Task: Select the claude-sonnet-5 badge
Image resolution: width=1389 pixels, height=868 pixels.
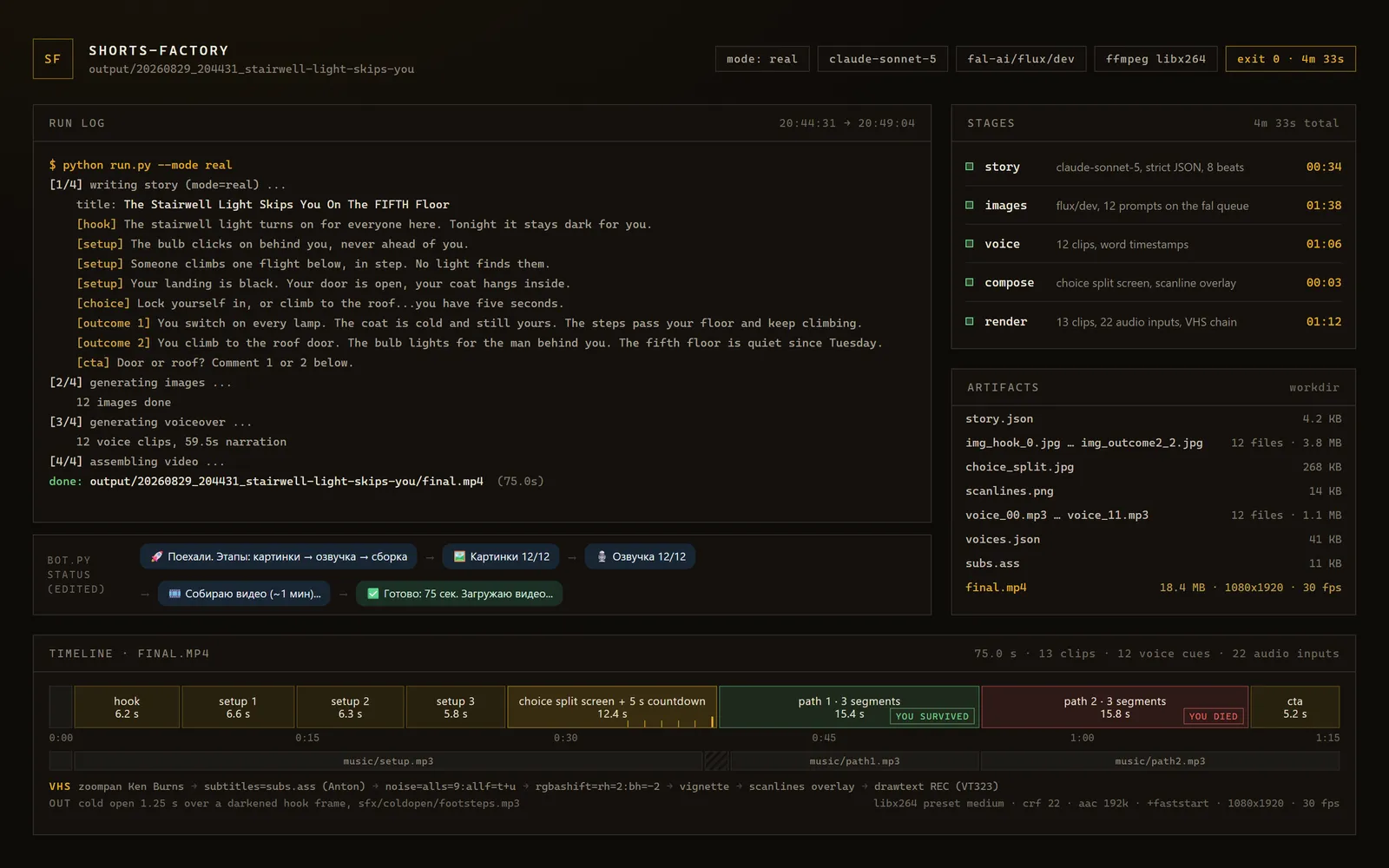Action: click(883, 59)
